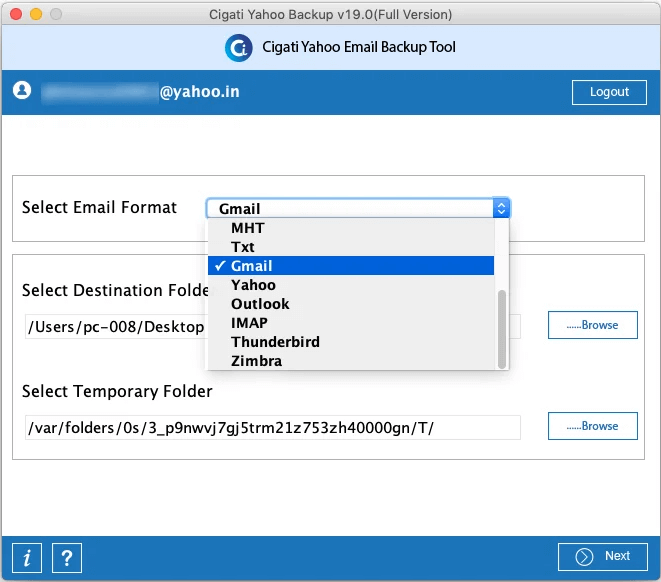Click the @yahoo.in account address

click(199, 91)
